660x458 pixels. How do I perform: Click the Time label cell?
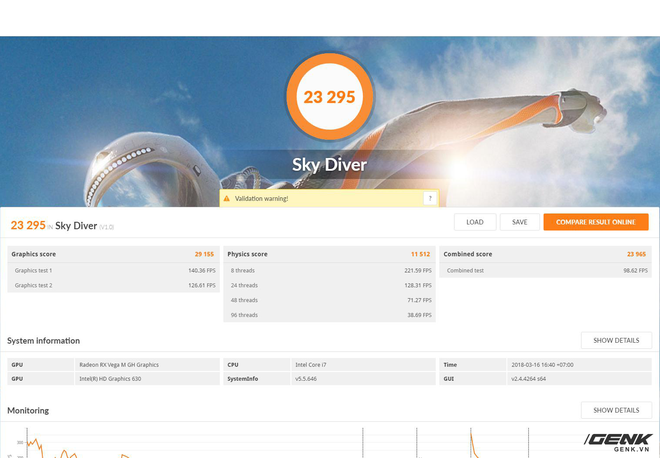[473, 365]
